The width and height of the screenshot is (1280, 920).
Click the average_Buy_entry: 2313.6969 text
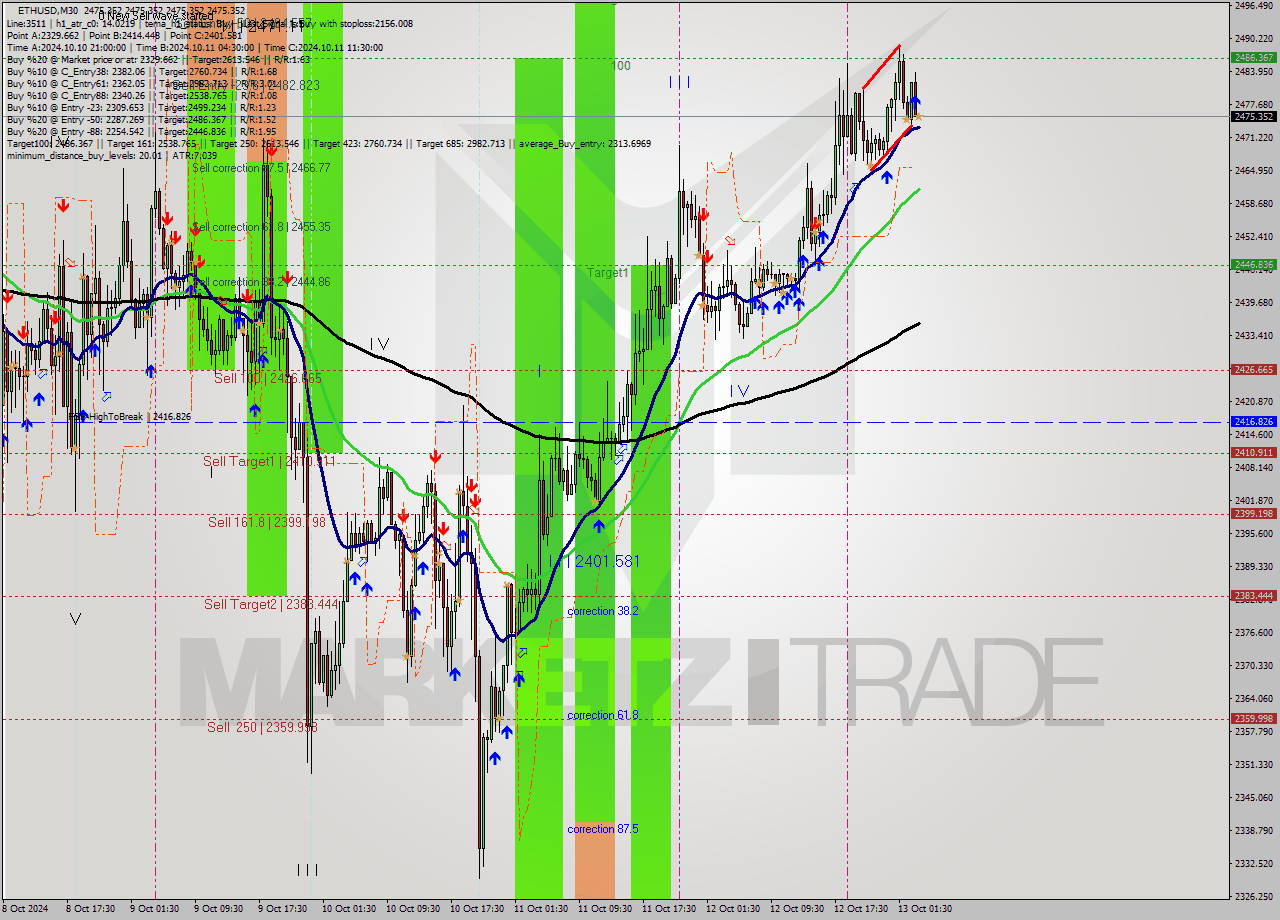(x=584, y=143)
